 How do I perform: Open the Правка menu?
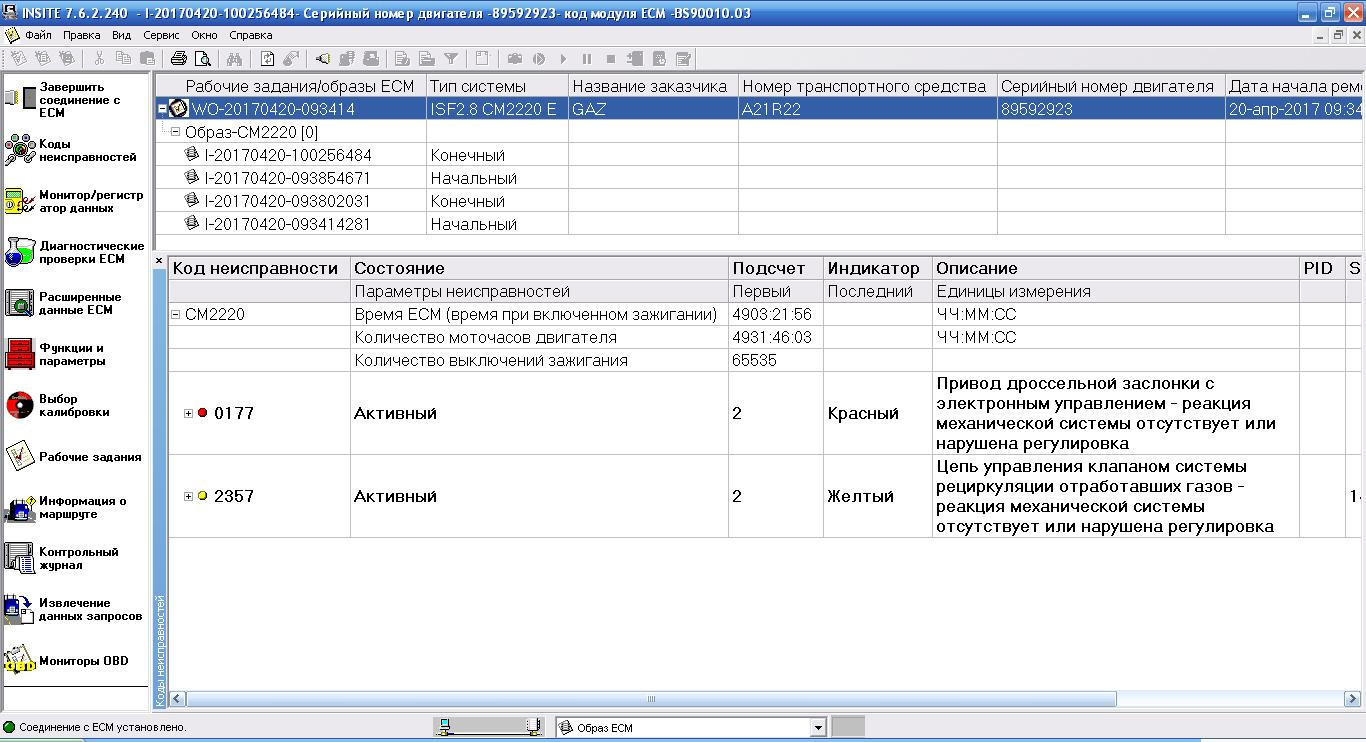pos(82,35)
